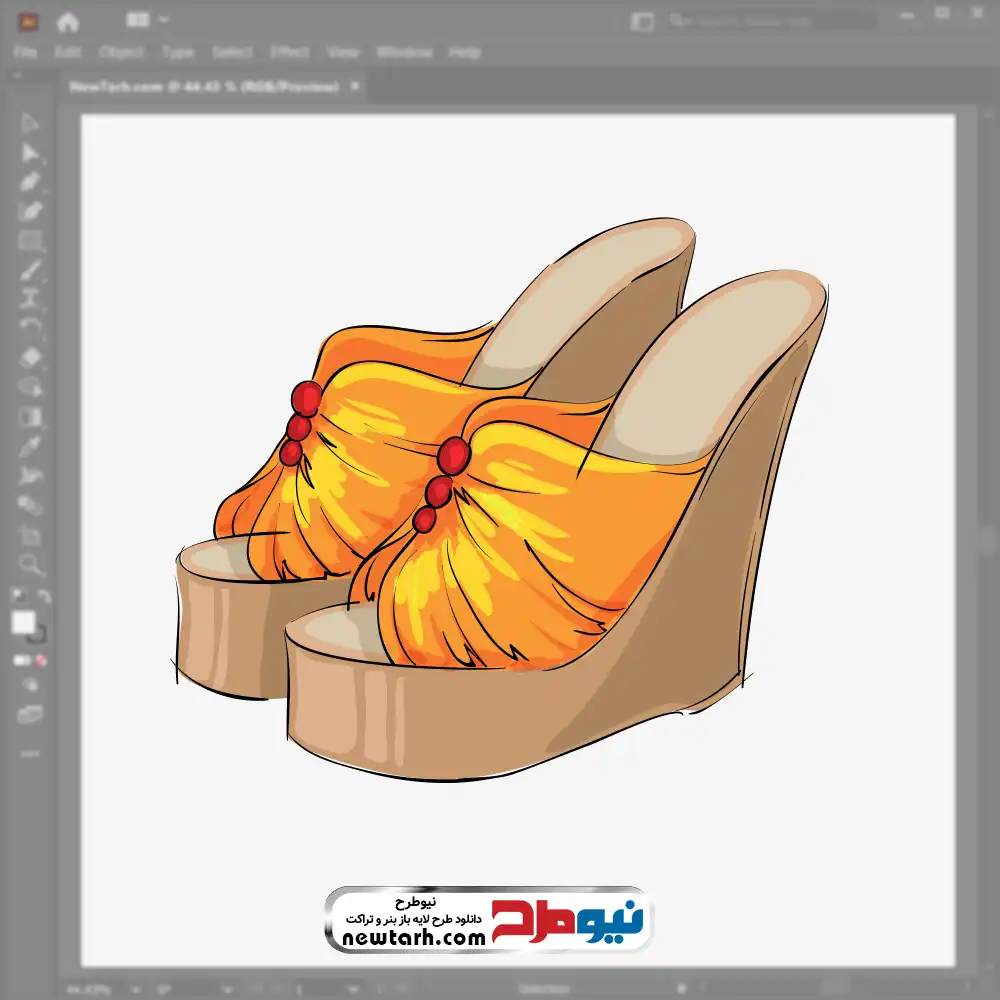Image resolution: width=1000 pixels, height=1000 pixels.
Task: Activate the Paintbrush tool
Action: click(x=30, y=270)
